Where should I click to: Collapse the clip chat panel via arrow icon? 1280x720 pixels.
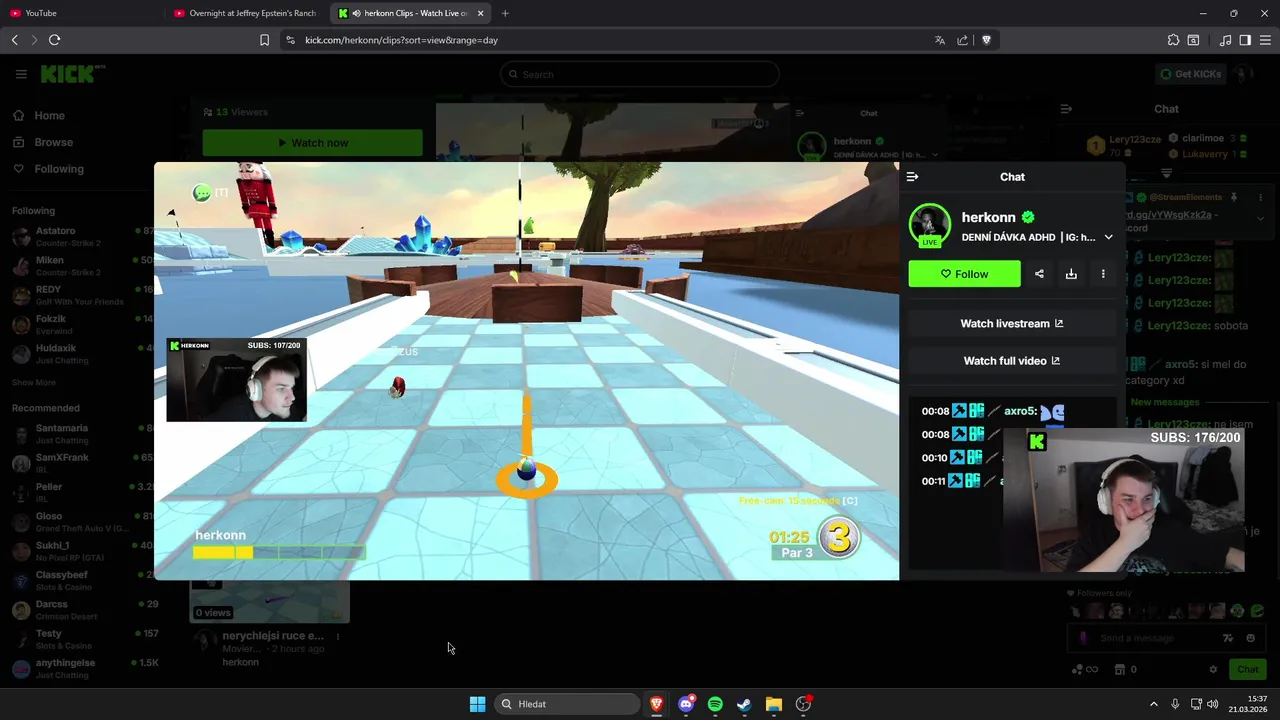(x=912, y=177)
